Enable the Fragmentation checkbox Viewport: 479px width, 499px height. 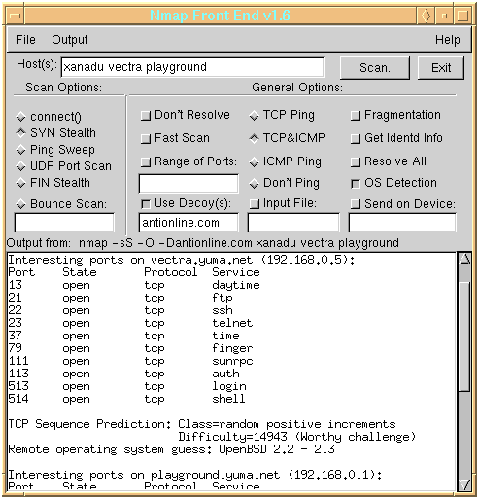coord(356,116)
